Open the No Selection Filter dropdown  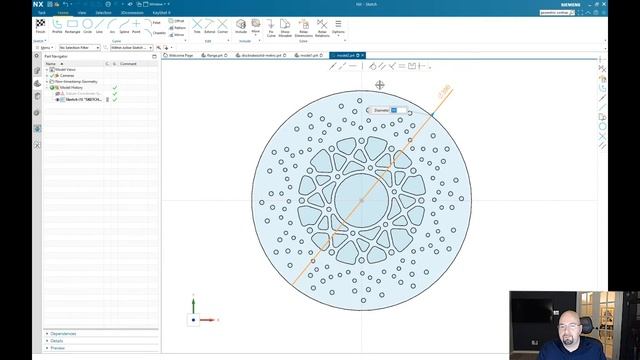click(x=80, y=48)
